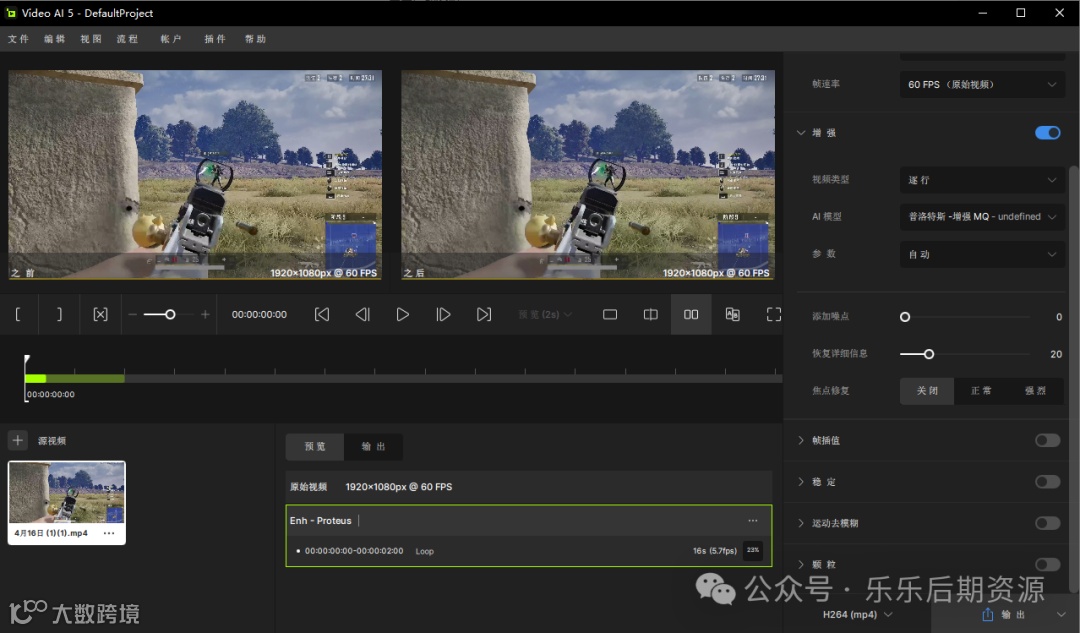The image size is (1080, 633).
Task: Expand the 运动去模糊 section chevron
Action: pyautogui.click(x=800, y=523)
